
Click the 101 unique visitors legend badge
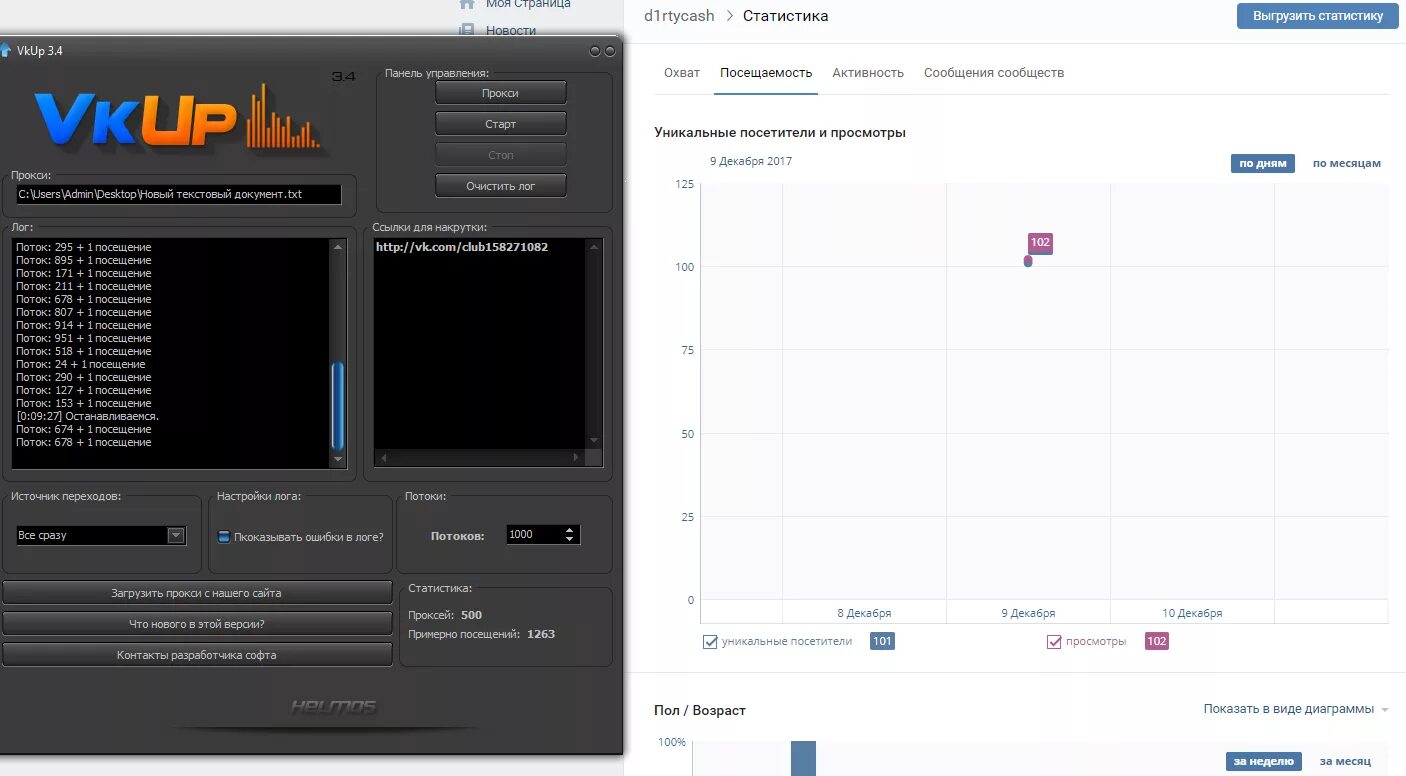882,641
